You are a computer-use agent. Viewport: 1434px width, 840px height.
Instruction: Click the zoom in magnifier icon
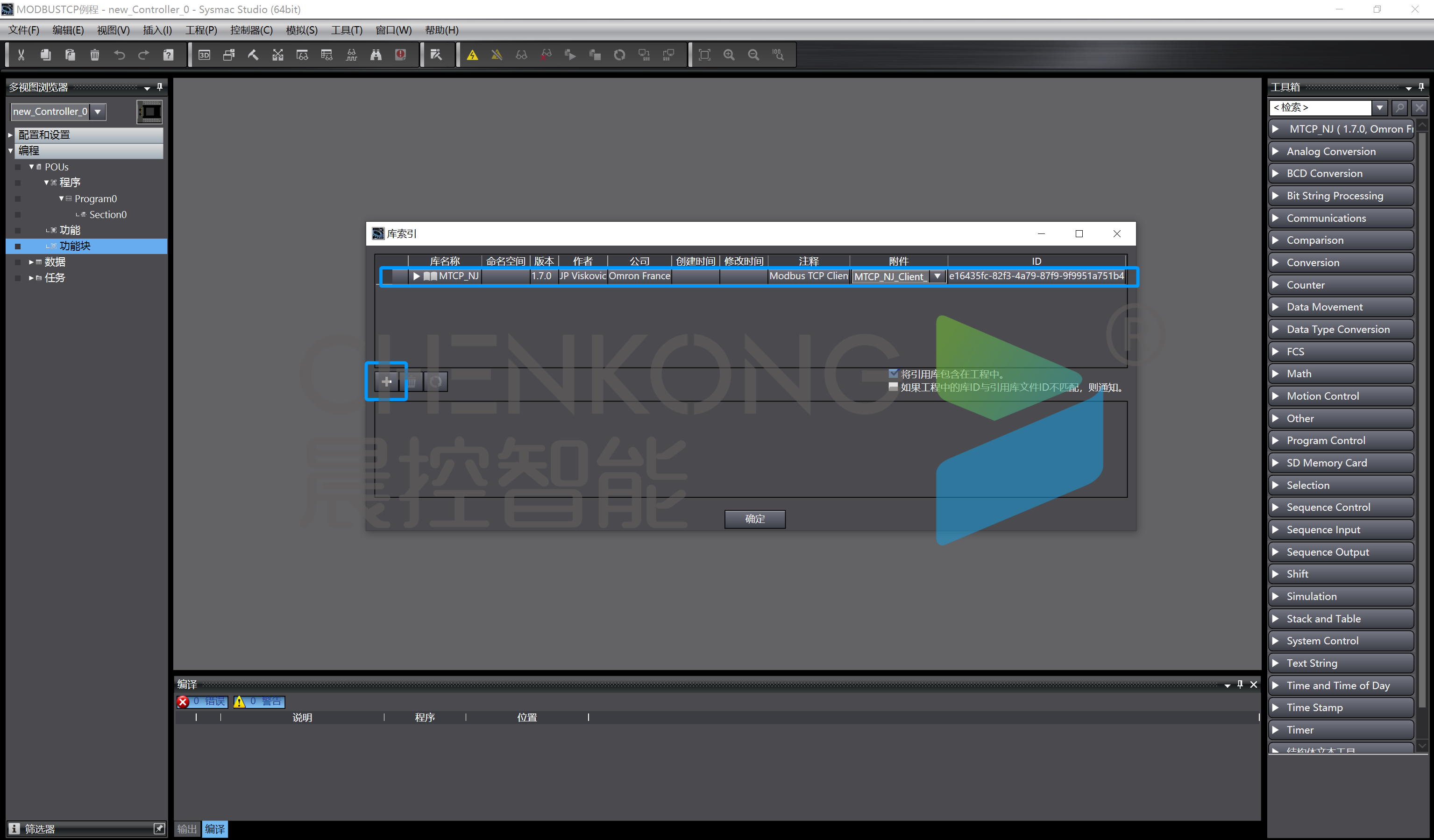pos(729,55)
